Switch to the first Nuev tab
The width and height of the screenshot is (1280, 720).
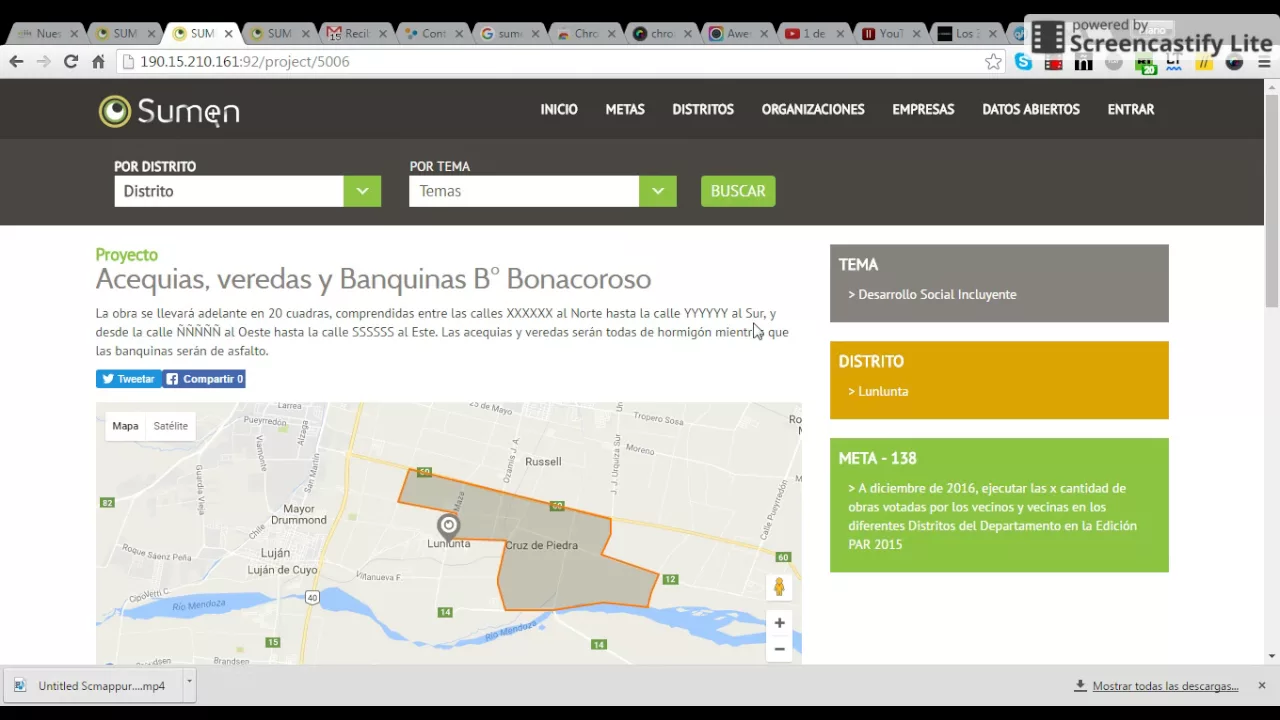47,34
